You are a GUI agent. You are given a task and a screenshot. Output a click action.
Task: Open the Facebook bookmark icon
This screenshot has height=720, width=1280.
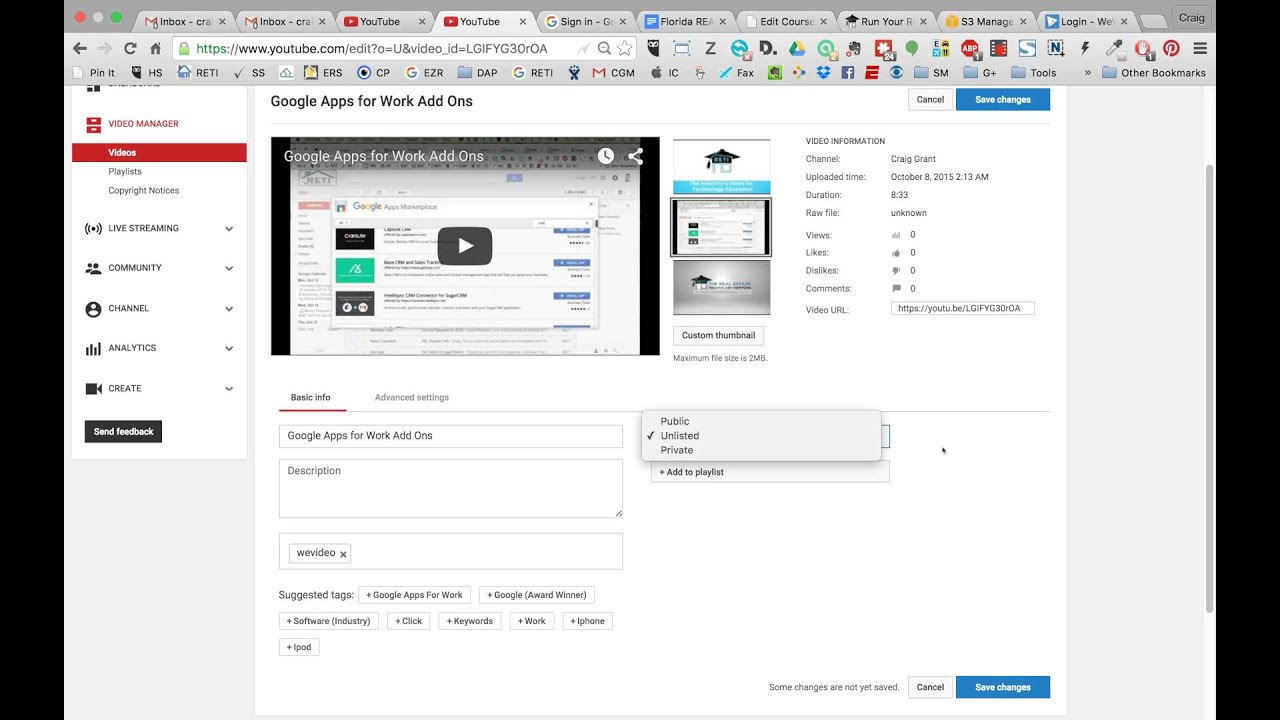coord(847,72)
